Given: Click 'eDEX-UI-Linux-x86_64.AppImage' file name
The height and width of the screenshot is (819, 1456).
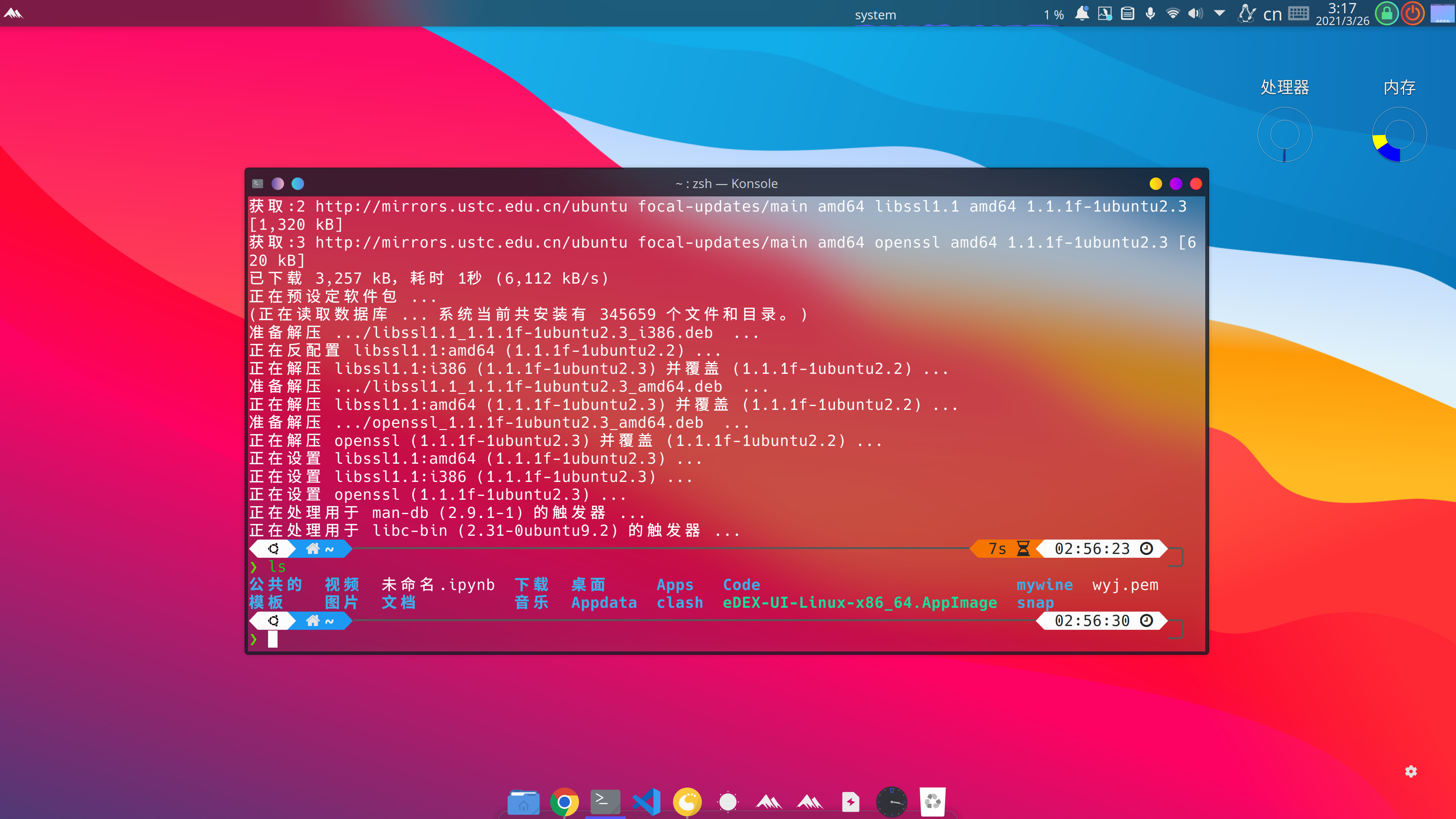Looking at the screenshot, I should click(x=860, y=603).
